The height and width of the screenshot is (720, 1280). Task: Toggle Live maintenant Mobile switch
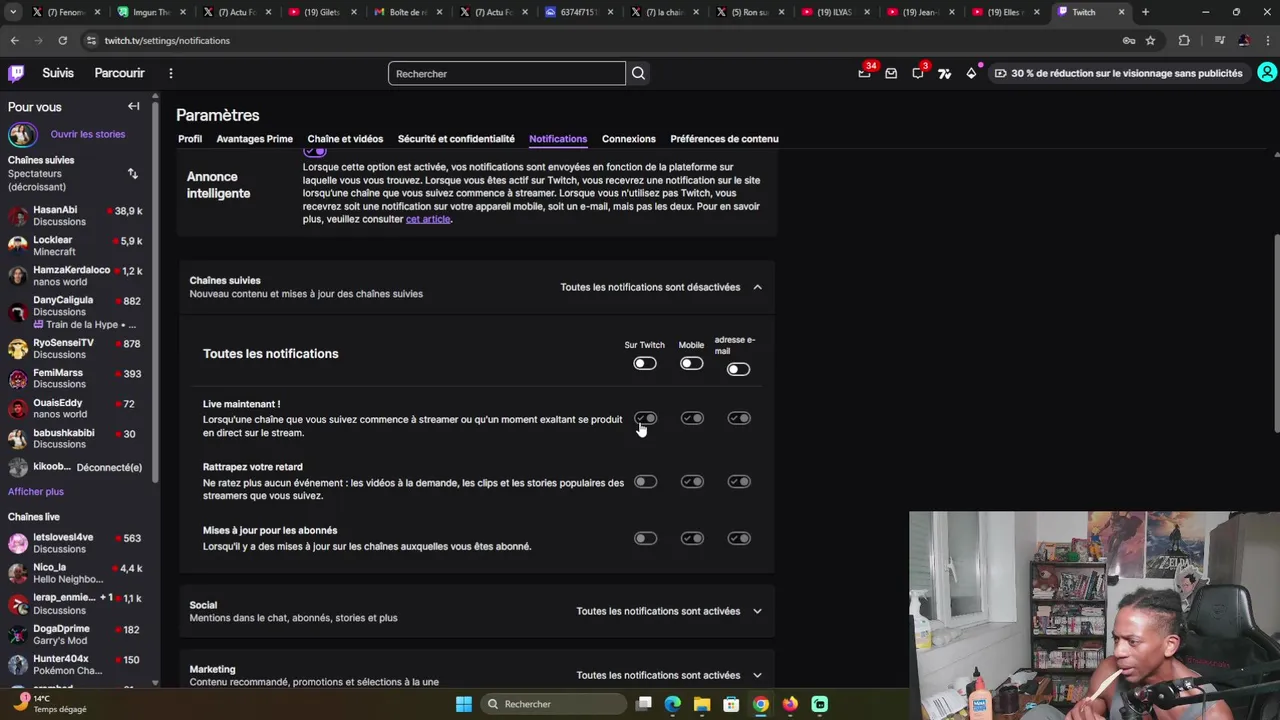click(x=692, y=418)
